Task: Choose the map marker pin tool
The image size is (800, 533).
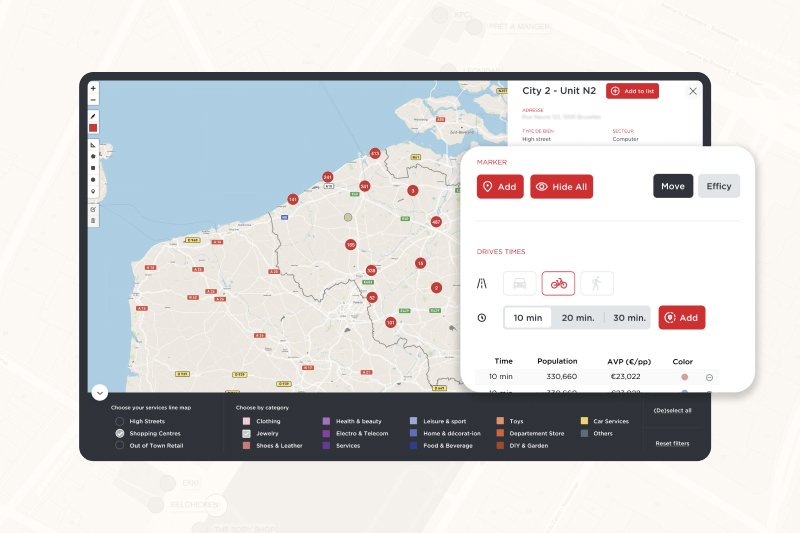Action: [x=93, y=190]
